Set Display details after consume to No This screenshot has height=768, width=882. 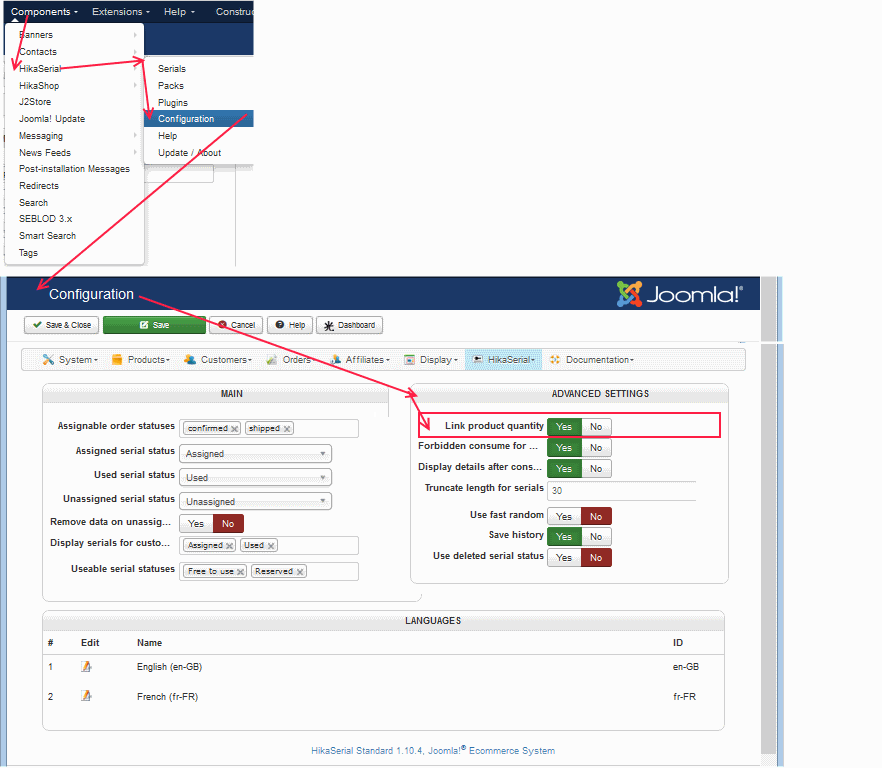[x=596, y=469]
